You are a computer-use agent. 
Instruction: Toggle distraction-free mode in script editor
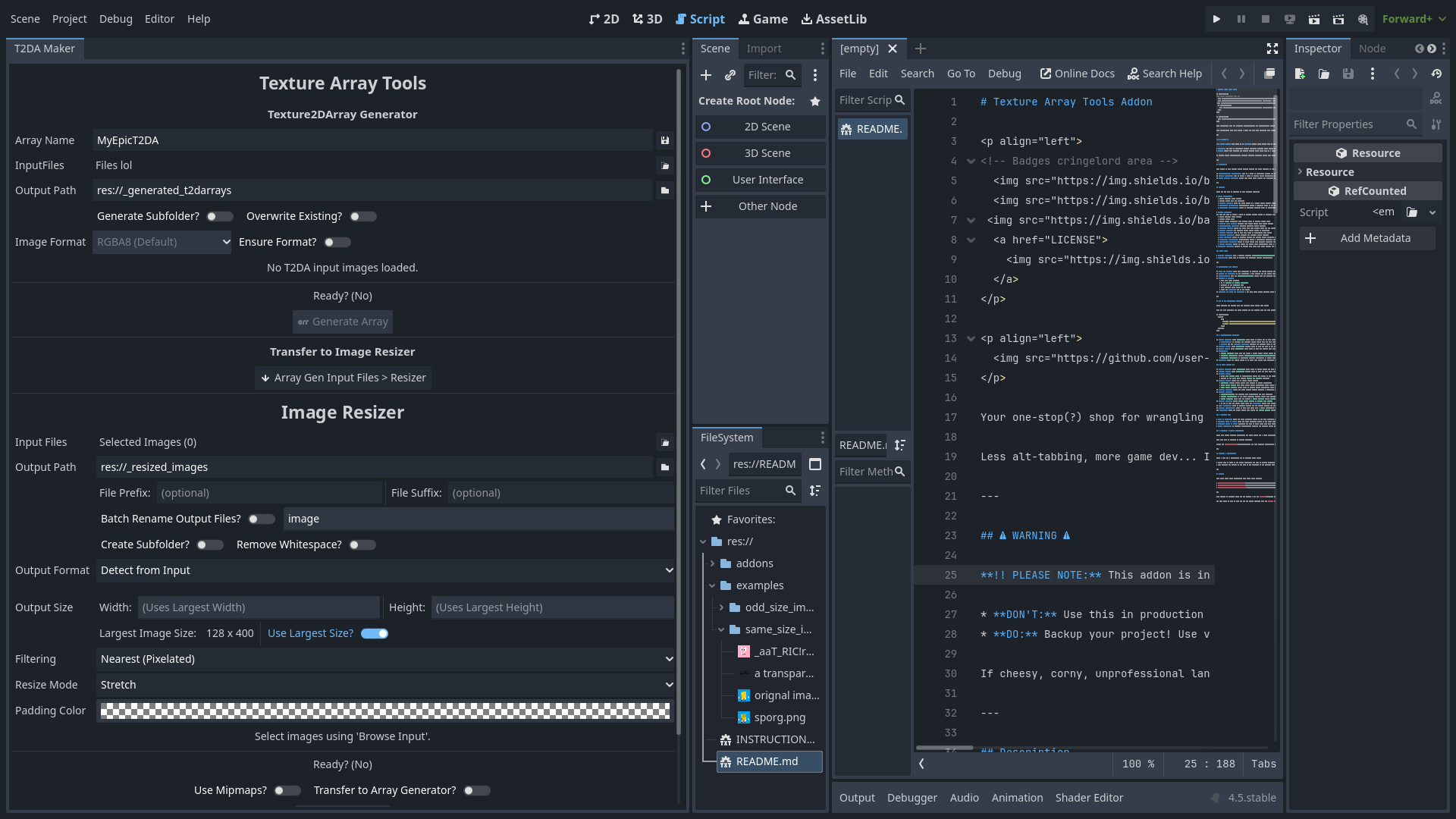click(x=1272, y=49)
